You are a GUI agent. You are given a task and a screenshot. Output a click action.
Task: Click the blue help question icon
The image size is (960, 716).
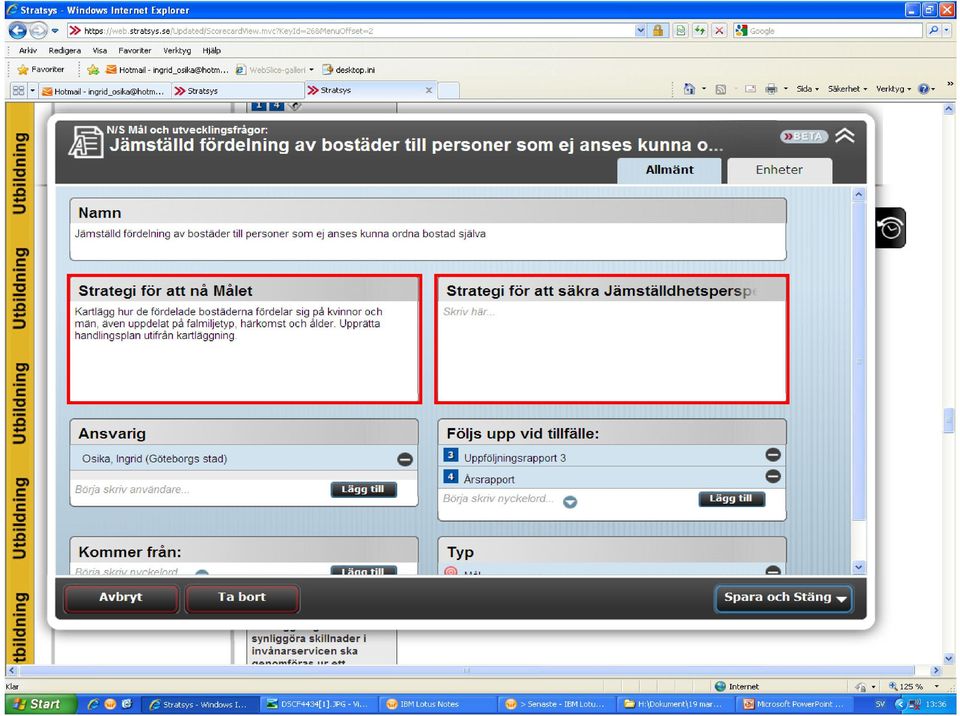coord(924,89)
